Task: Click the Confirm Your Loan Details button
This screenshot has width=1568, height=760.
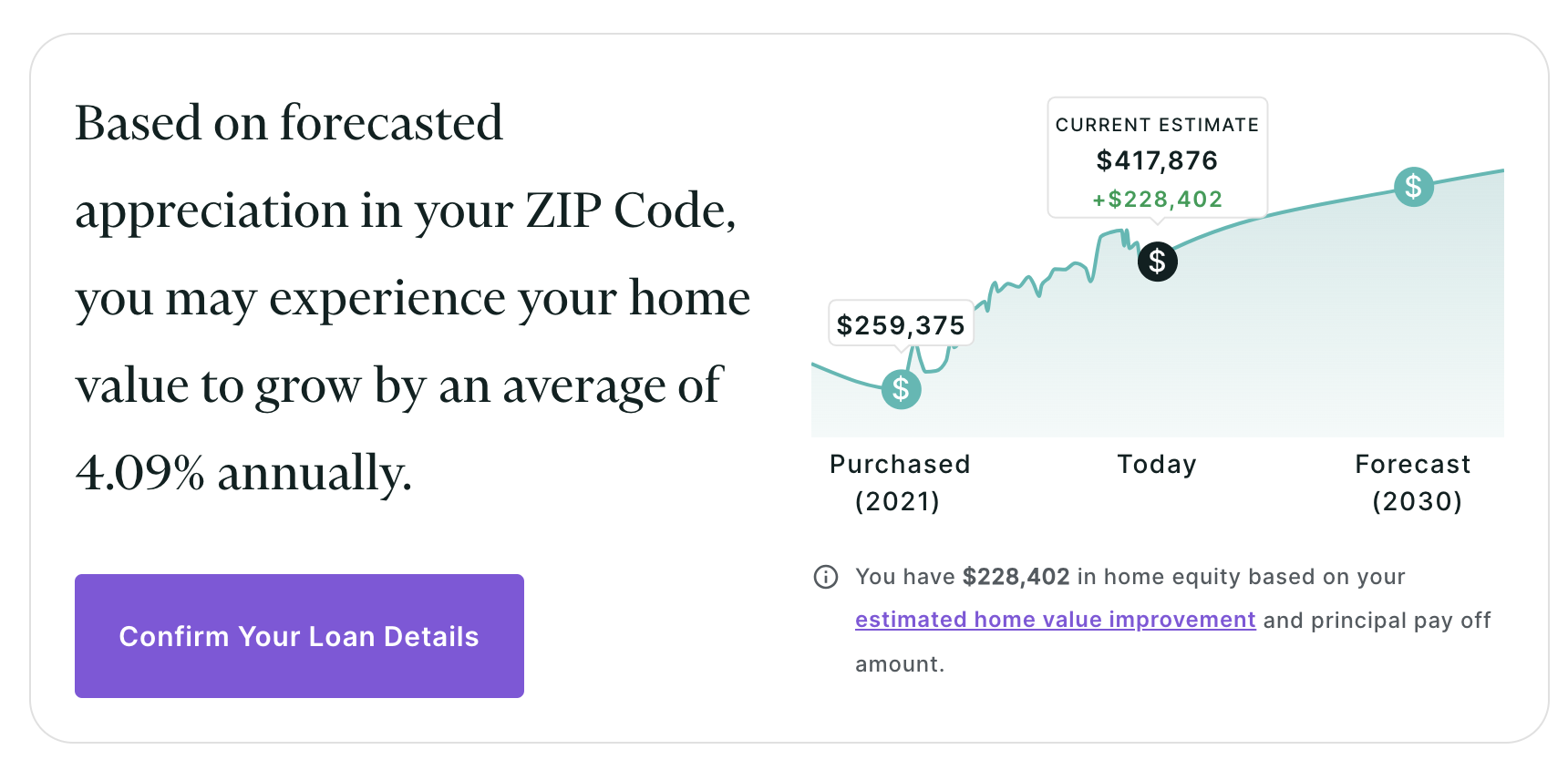Action: [x=299, y=635]
